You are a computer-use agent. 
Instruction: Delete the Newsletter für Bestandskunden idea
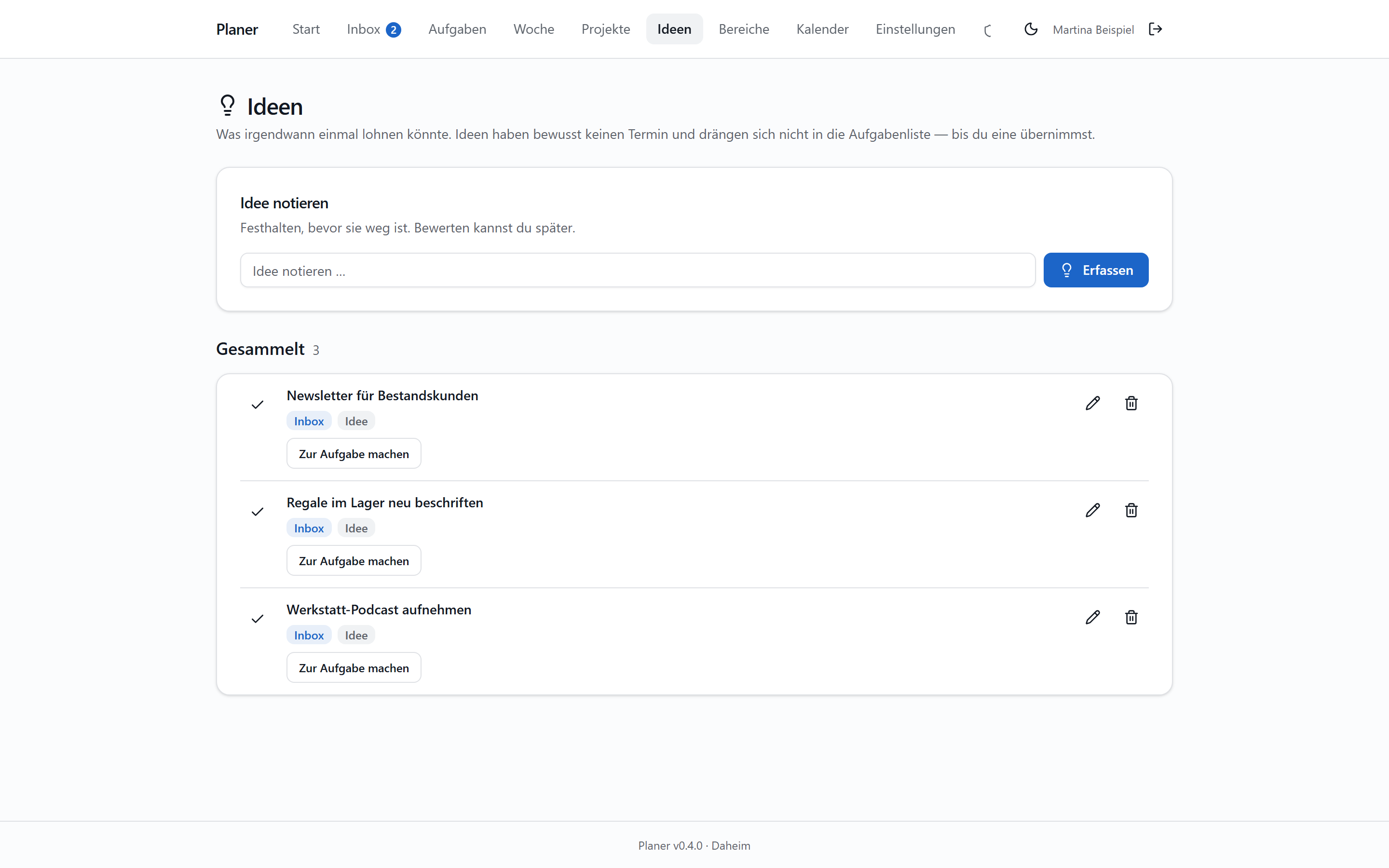[1130, 404]
